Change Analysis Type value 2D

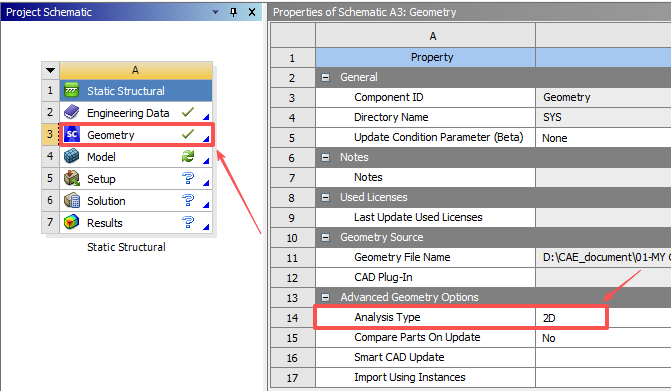click(x=603, y=318)
